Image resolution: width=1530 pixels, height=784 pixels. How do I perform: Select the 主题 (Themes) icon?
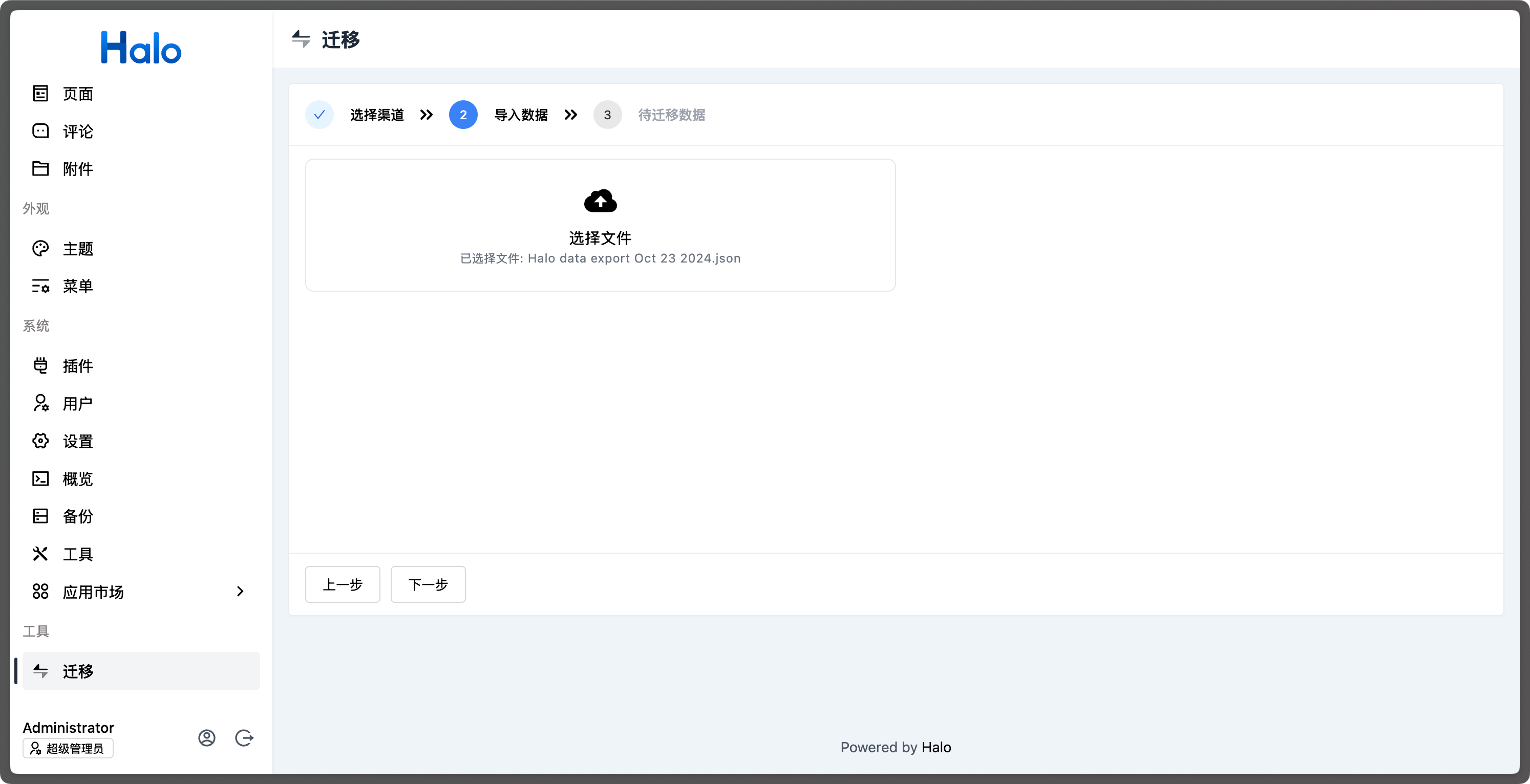point(40,248)
